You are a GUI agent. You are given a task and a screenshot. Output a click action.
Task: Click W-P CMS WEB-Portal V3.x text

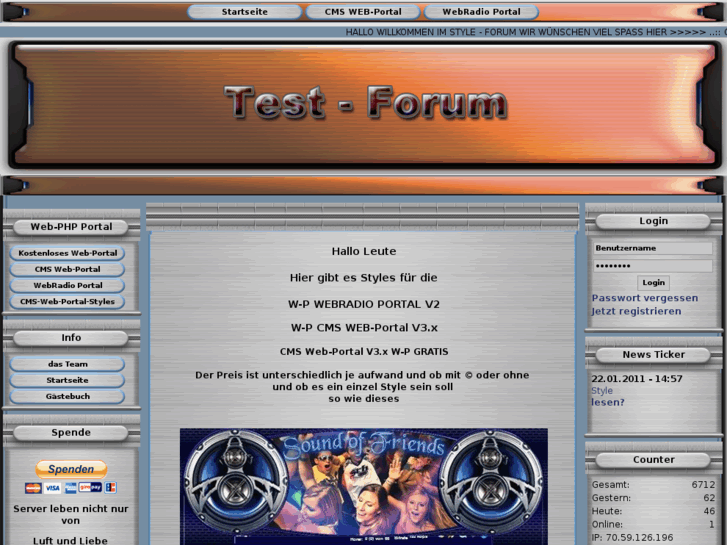click(364, 328)
